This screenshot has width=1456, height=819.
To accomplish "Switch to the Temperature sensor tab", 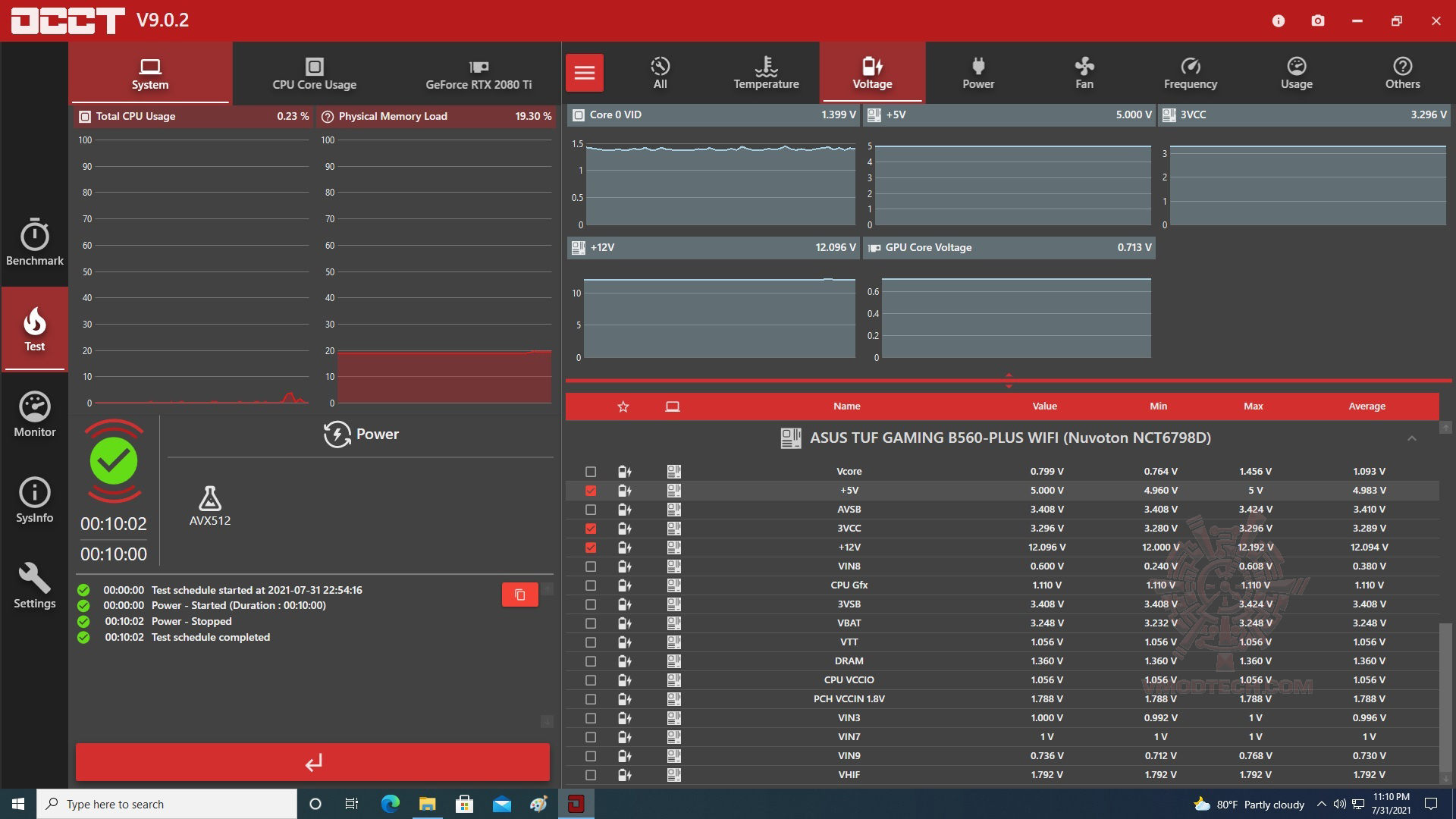I will coord(766,73).
